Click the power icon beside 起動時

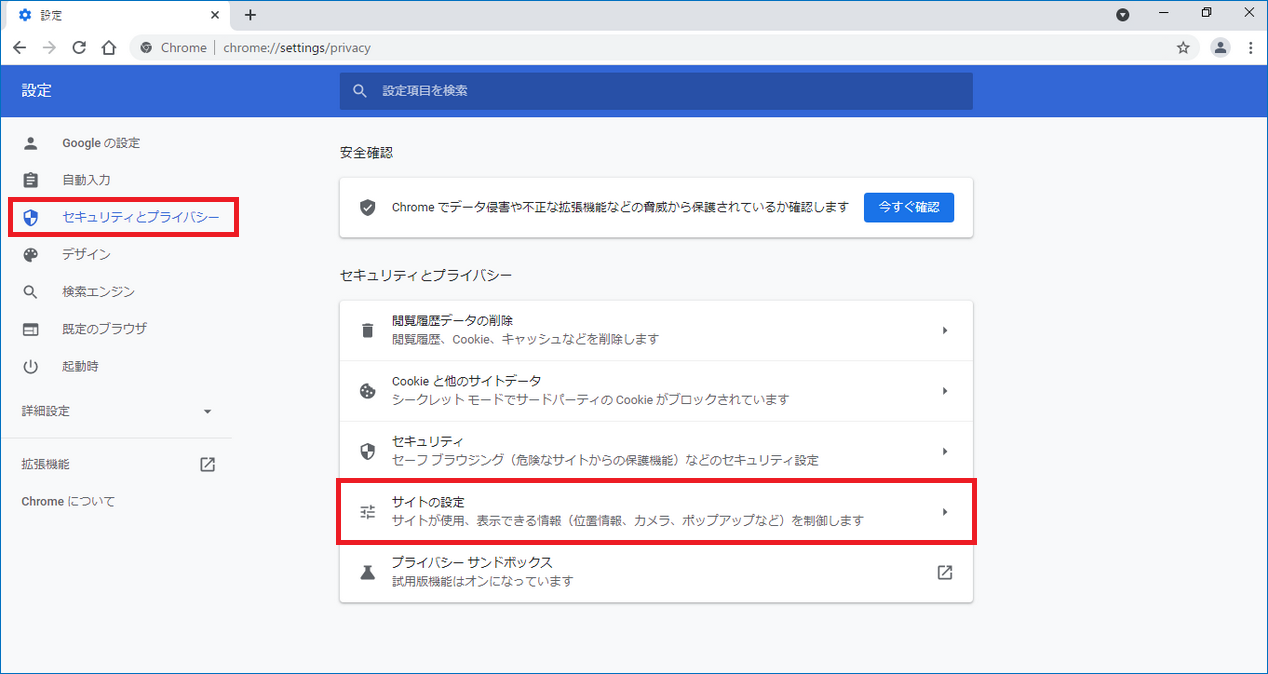30,366
